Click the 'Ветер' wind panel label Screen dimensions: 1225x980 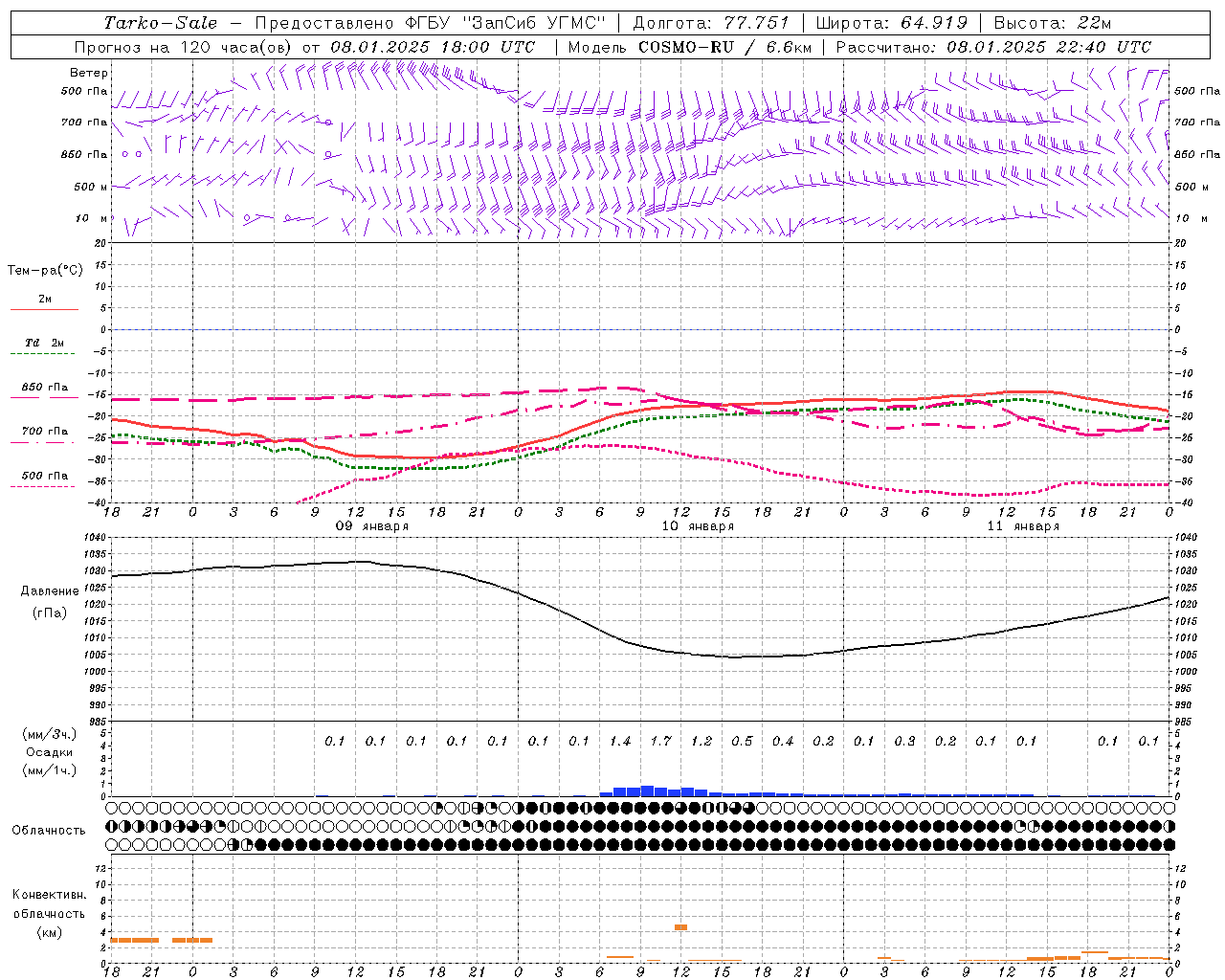[89, 73]
